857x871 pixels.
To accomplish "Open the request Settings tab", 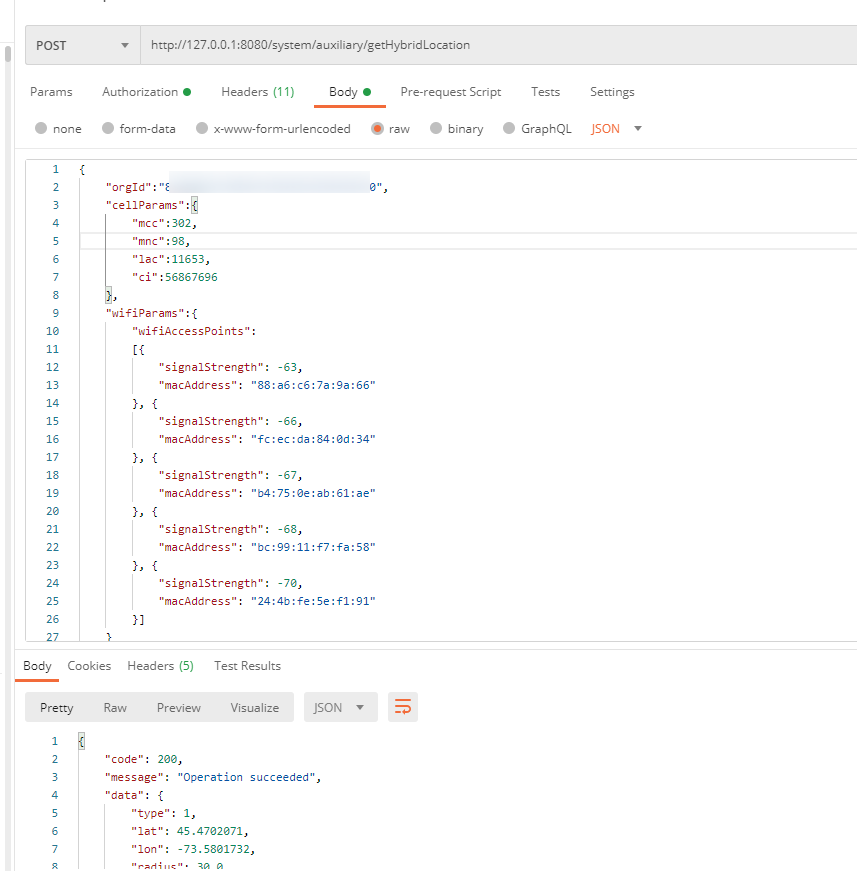I will 612,92.
